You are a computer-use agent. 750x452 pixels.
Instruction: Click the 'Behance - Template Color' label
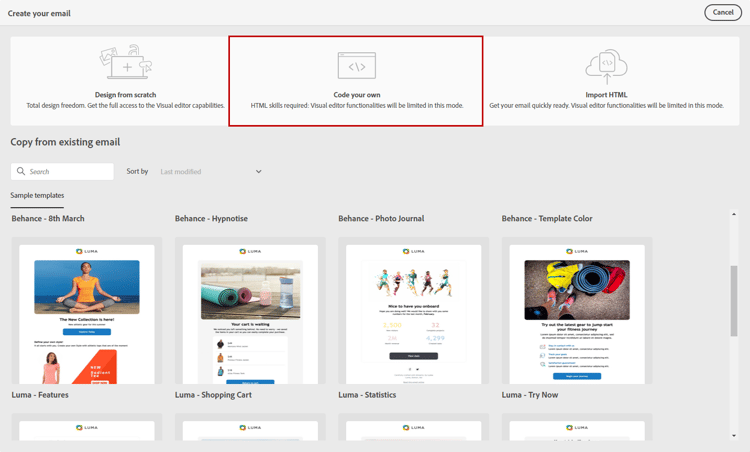(547, 219)
